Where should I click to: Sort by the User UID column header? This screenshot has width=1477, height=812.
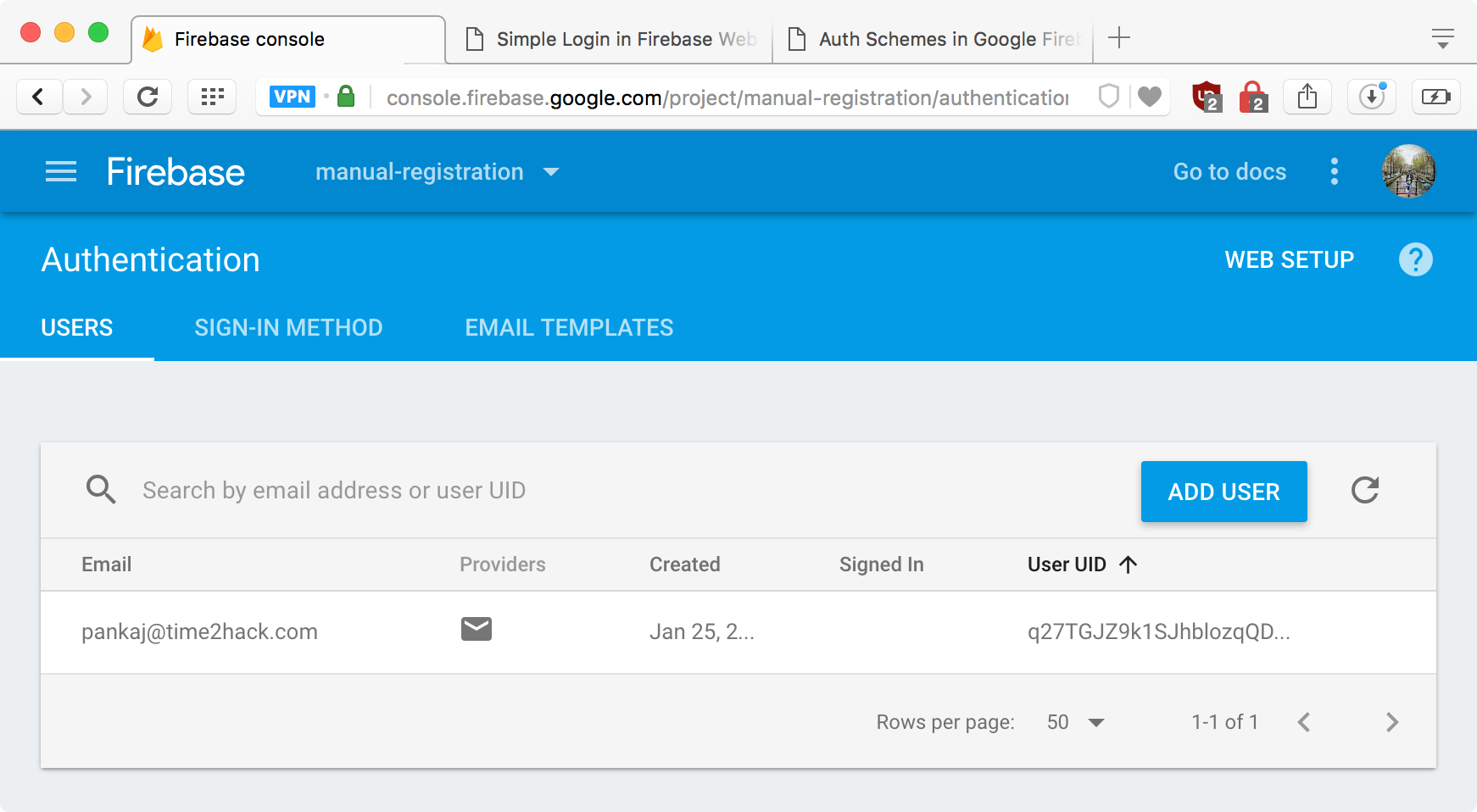tap(1067, 565)
